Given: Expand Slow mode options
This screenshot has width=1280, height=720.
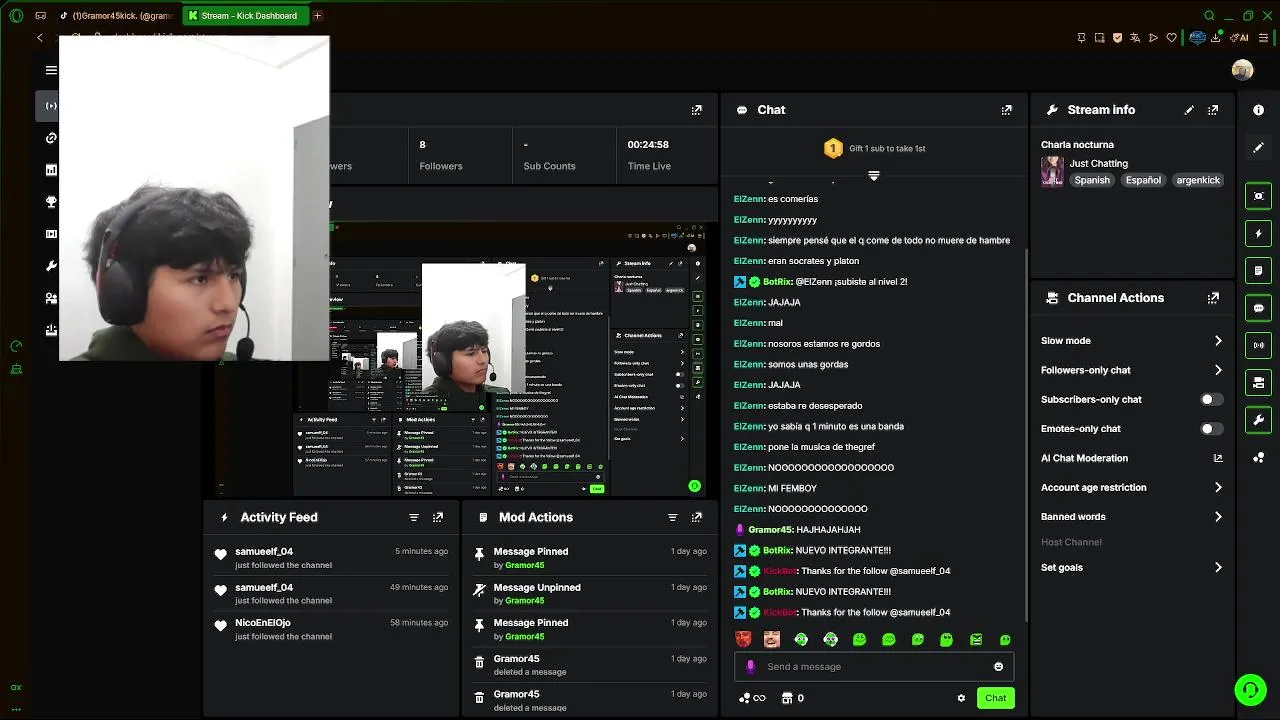Looking at the screenshot, I should 1218,341.
